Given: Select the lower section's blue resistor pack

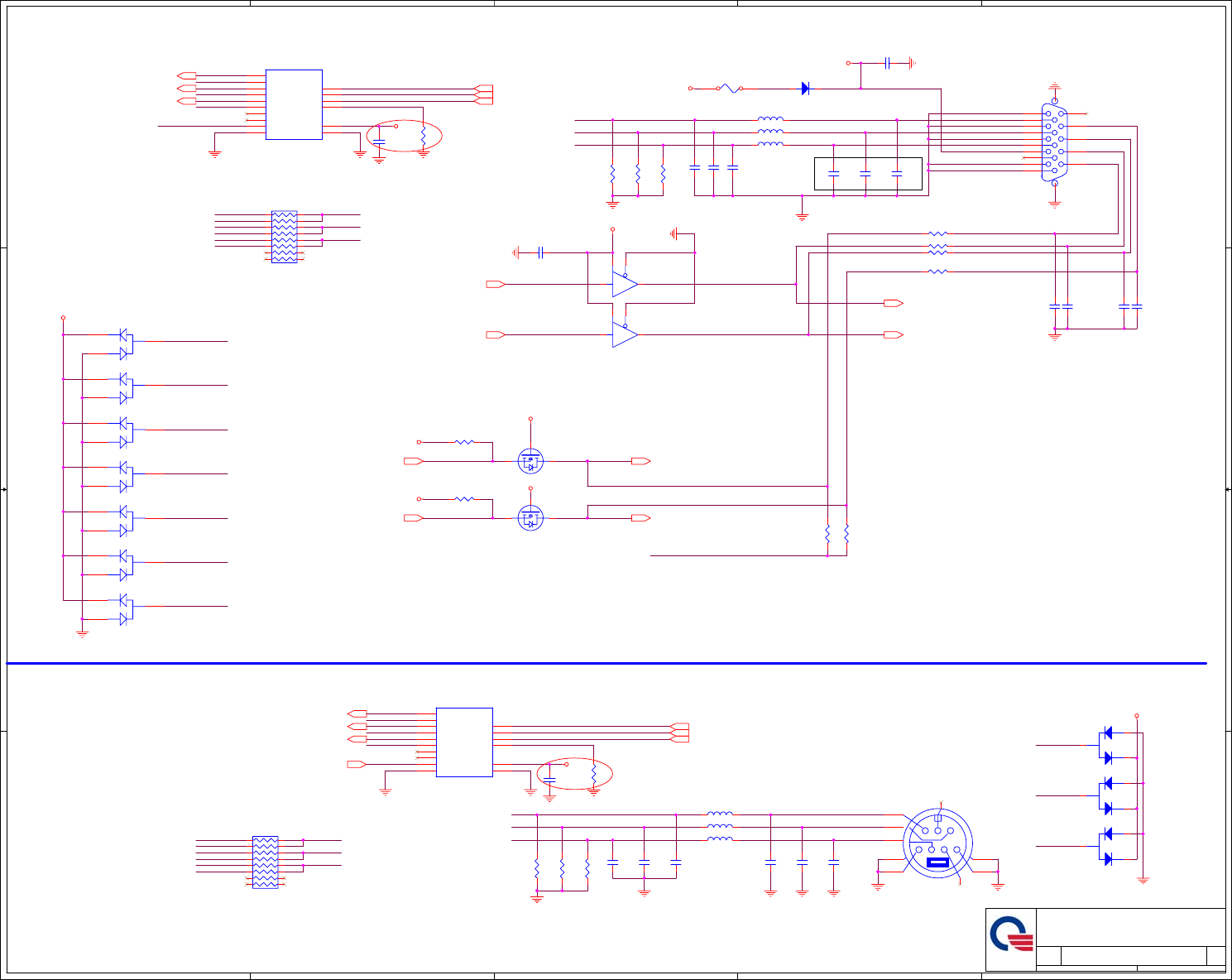Looking at the screenshot, I should coord(265,862).
